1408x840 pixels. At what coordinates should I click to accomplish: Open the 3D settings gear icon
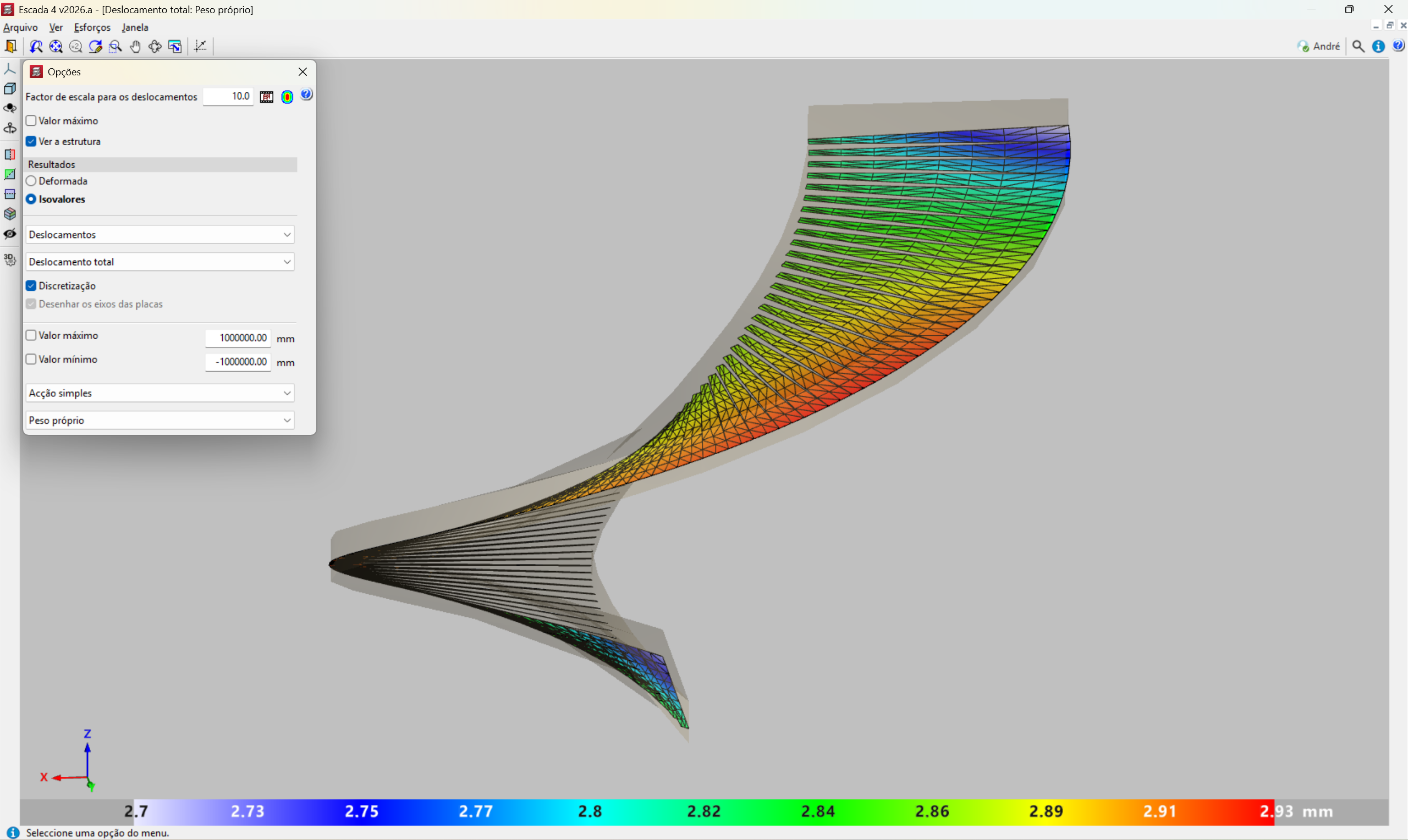(9, 260)
